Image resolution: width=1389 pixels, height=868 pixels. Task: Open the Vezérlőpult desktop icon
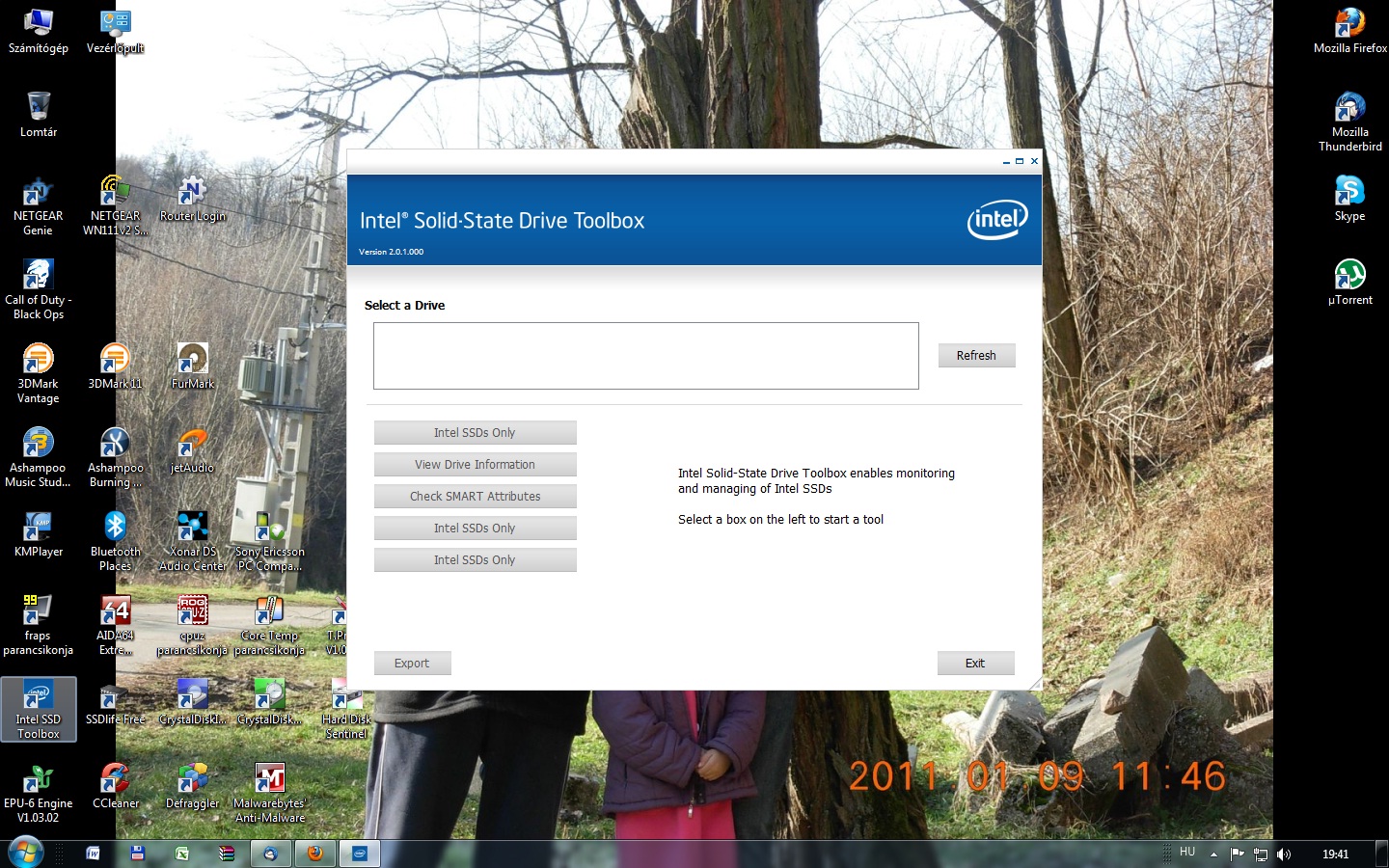point(116,32)
